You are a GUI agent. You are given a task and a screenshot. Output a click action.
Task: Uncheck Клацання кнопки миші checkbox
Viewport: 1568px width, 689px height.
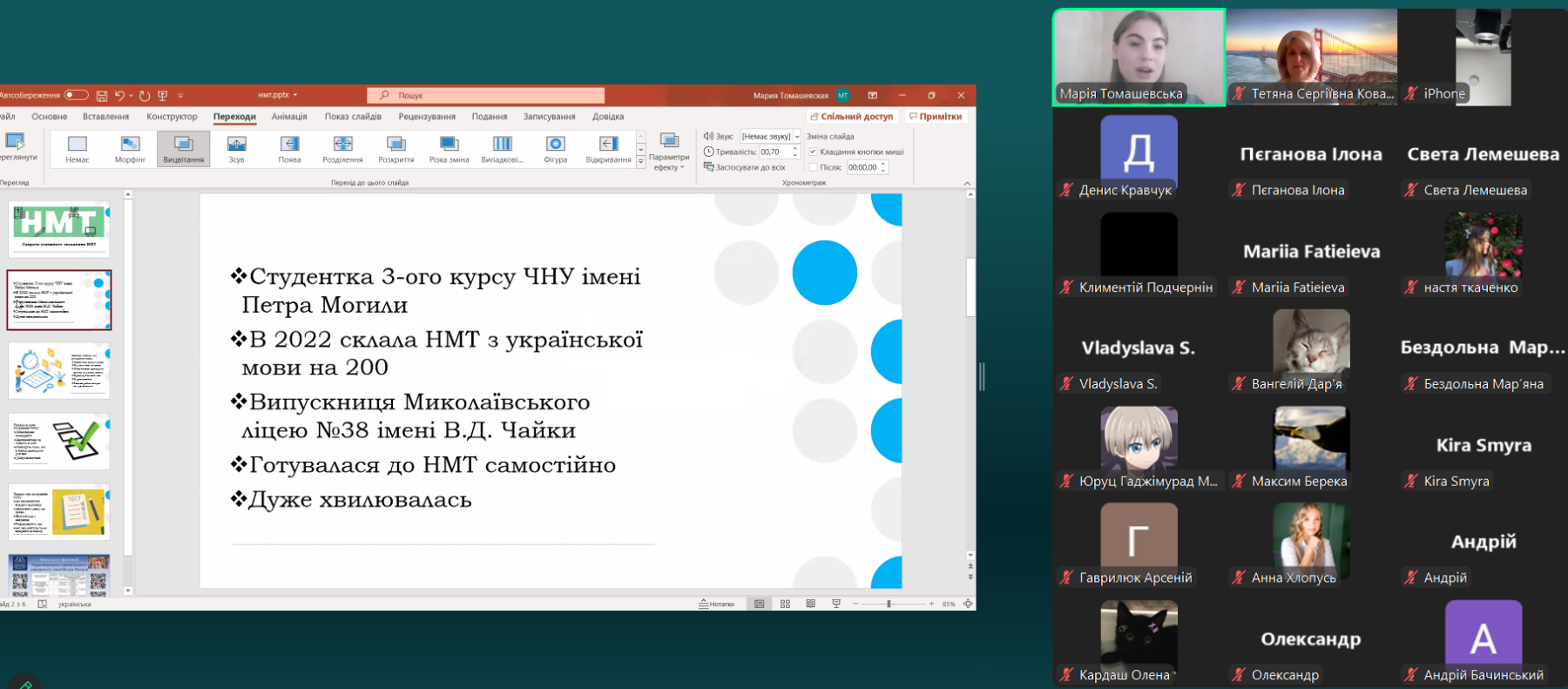tap(813, 152)
